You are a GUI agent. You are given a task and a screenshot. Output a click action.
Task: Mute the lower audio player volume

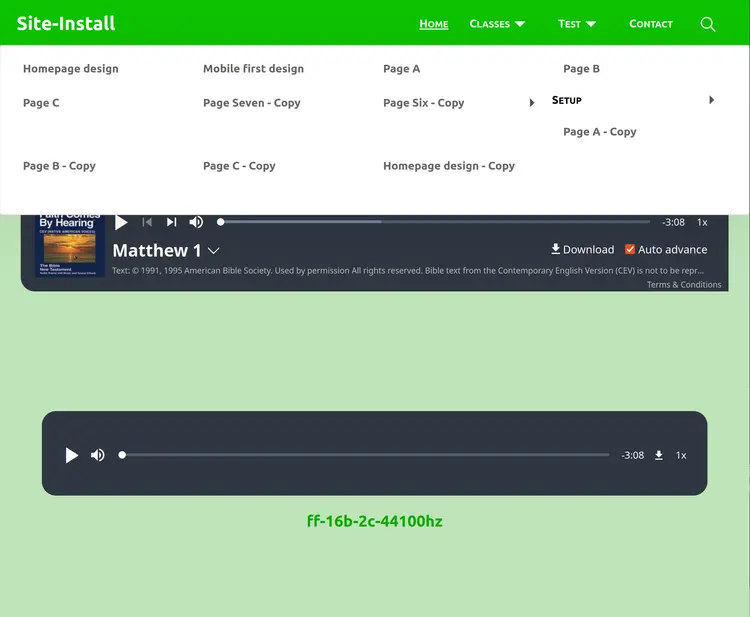[x=98, y=455]
